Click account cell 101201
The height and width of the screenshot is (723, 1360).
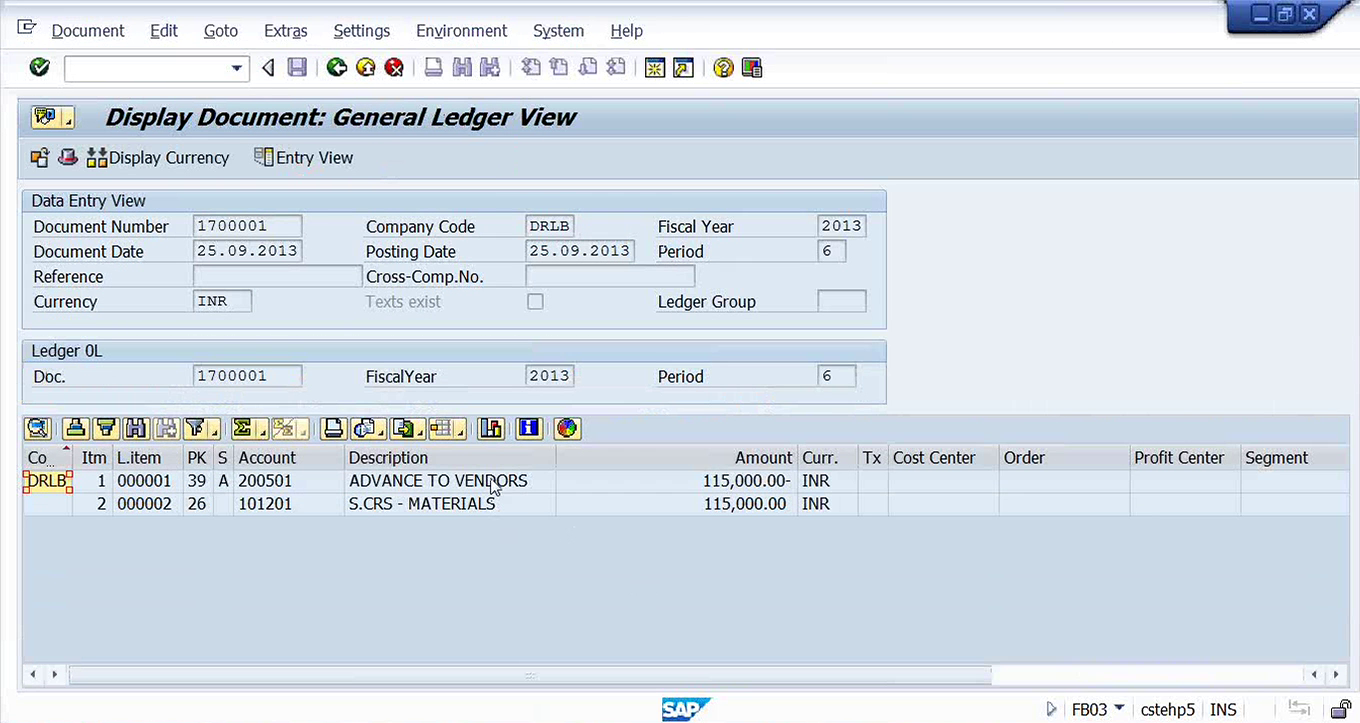288,504
